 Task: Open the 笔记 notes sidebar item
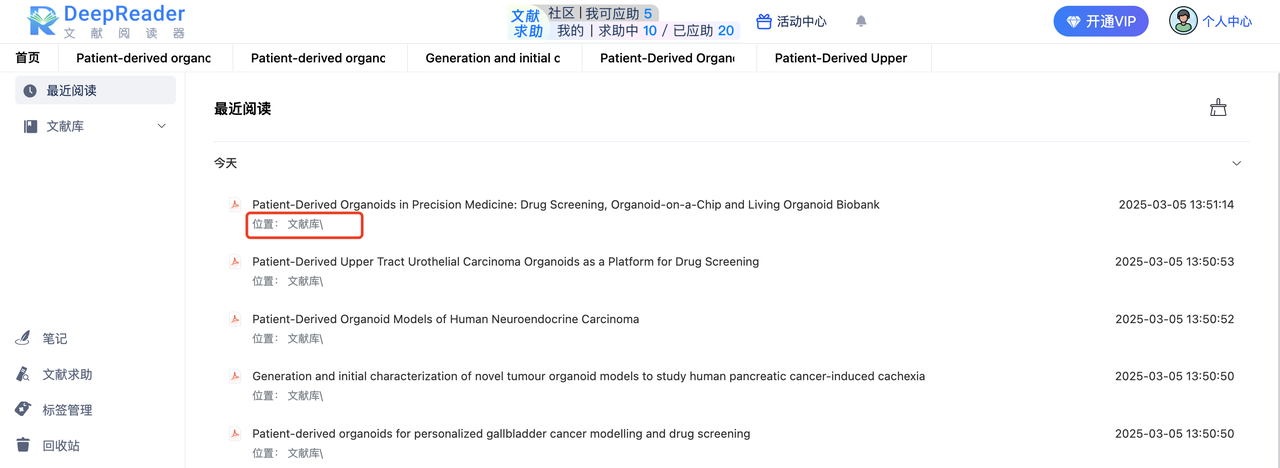(x=55, y=339)
